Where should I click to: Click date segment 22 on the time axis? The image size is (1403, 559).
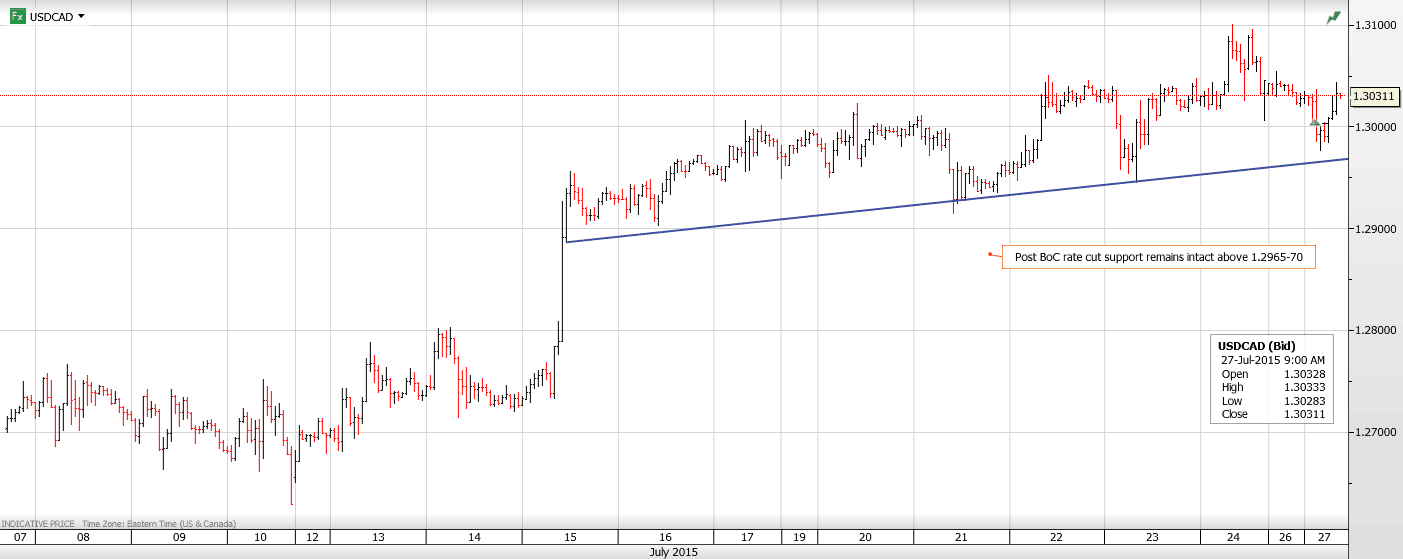click(x=1055, y=537)
